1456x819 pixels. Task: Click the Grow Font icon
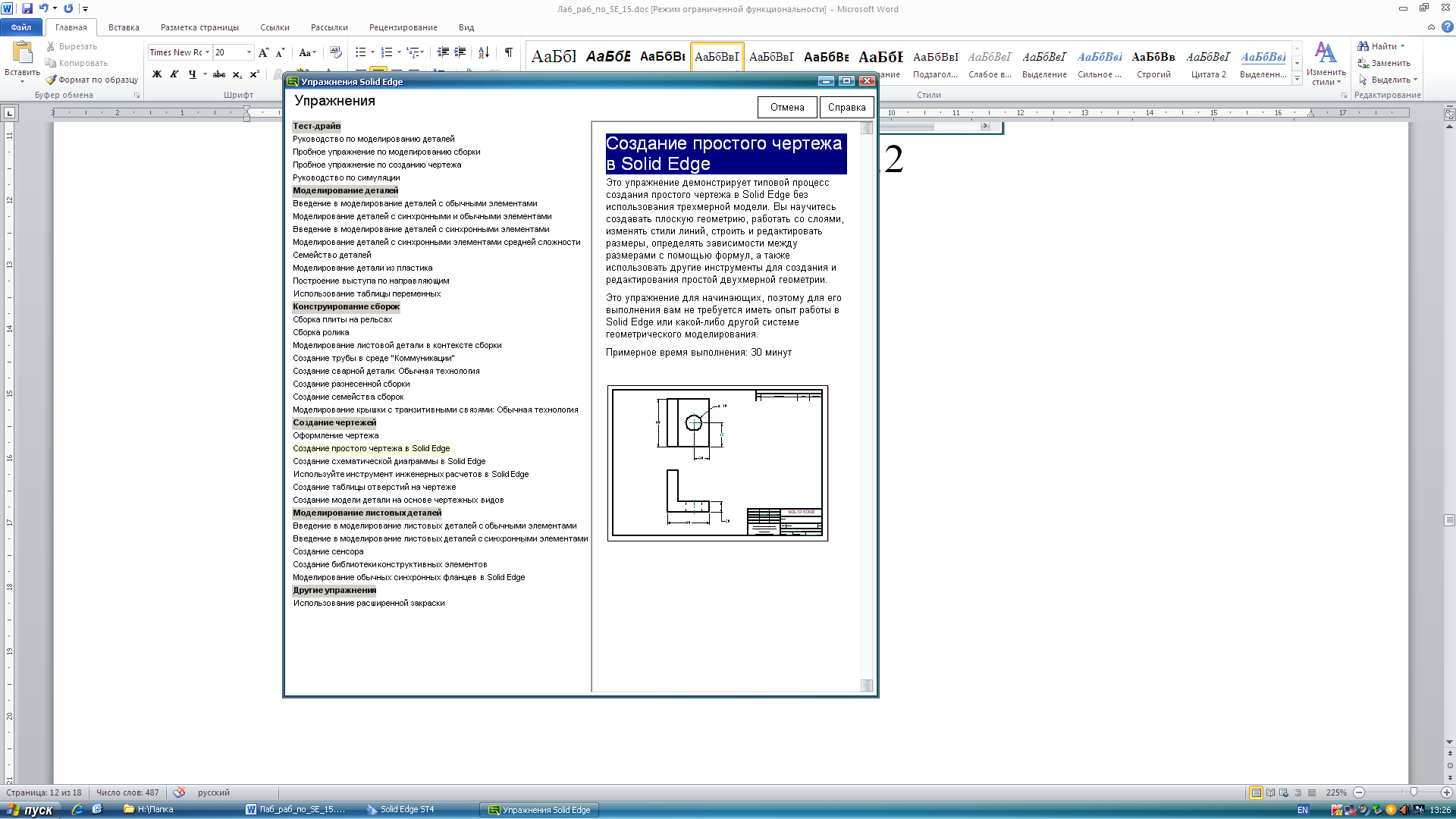pos(263,52)
